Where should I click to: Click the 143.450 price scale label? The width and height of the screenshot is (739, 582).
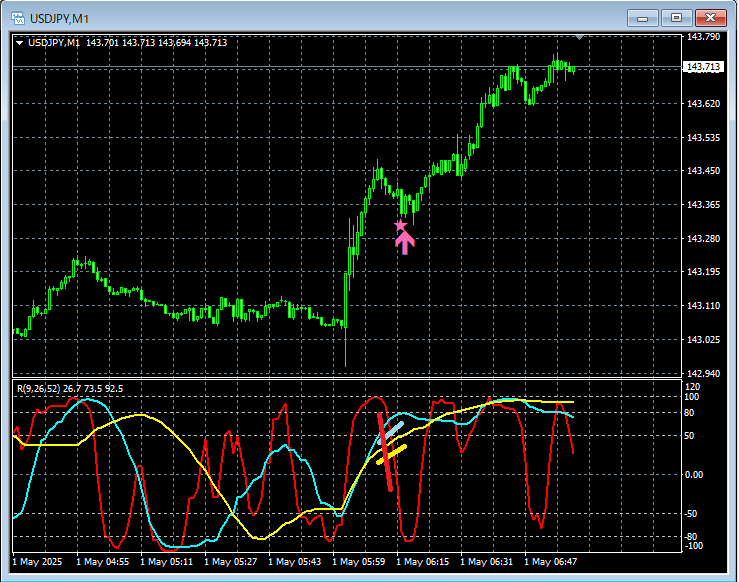[703, 171]
